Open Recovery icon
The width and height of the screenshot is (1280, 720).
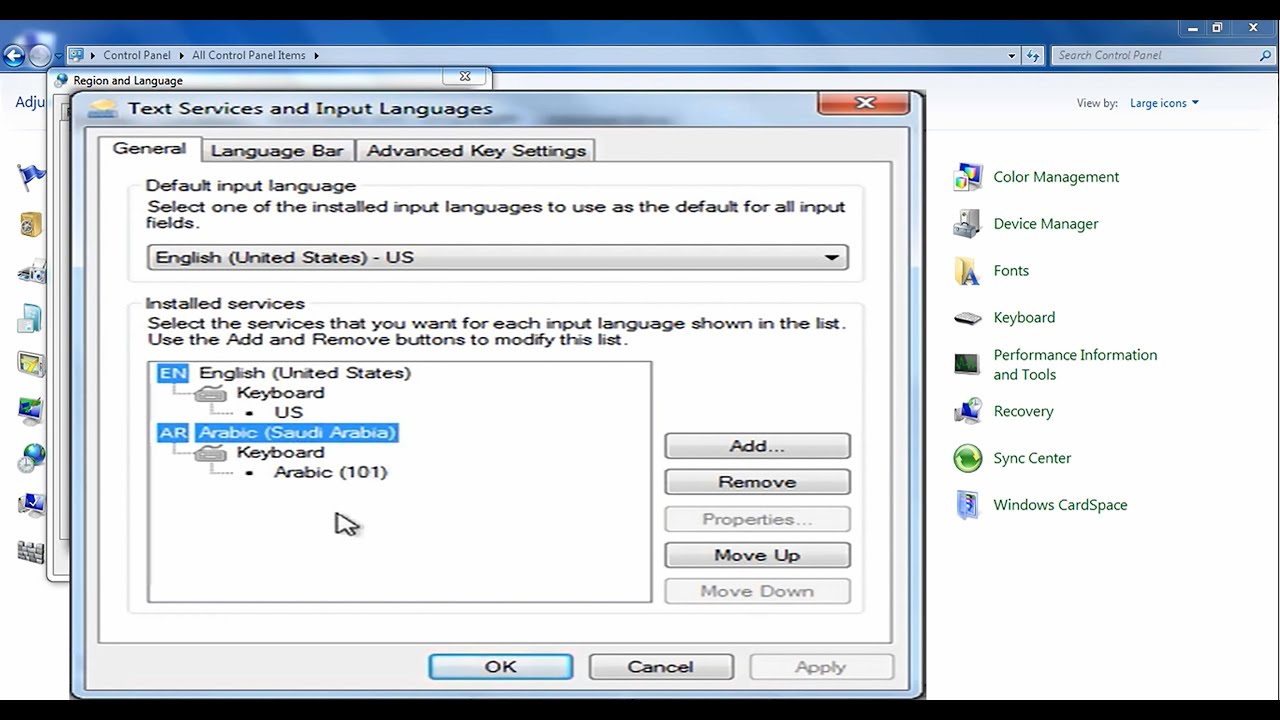tap(967, 411)
